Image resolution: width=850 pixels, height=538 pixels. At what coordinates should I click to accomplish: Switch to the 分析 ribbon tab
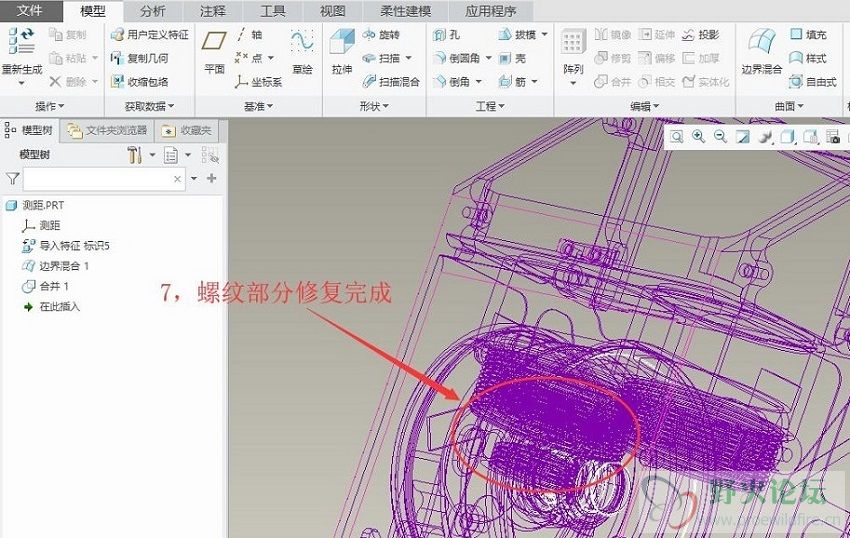click(153, 11)
